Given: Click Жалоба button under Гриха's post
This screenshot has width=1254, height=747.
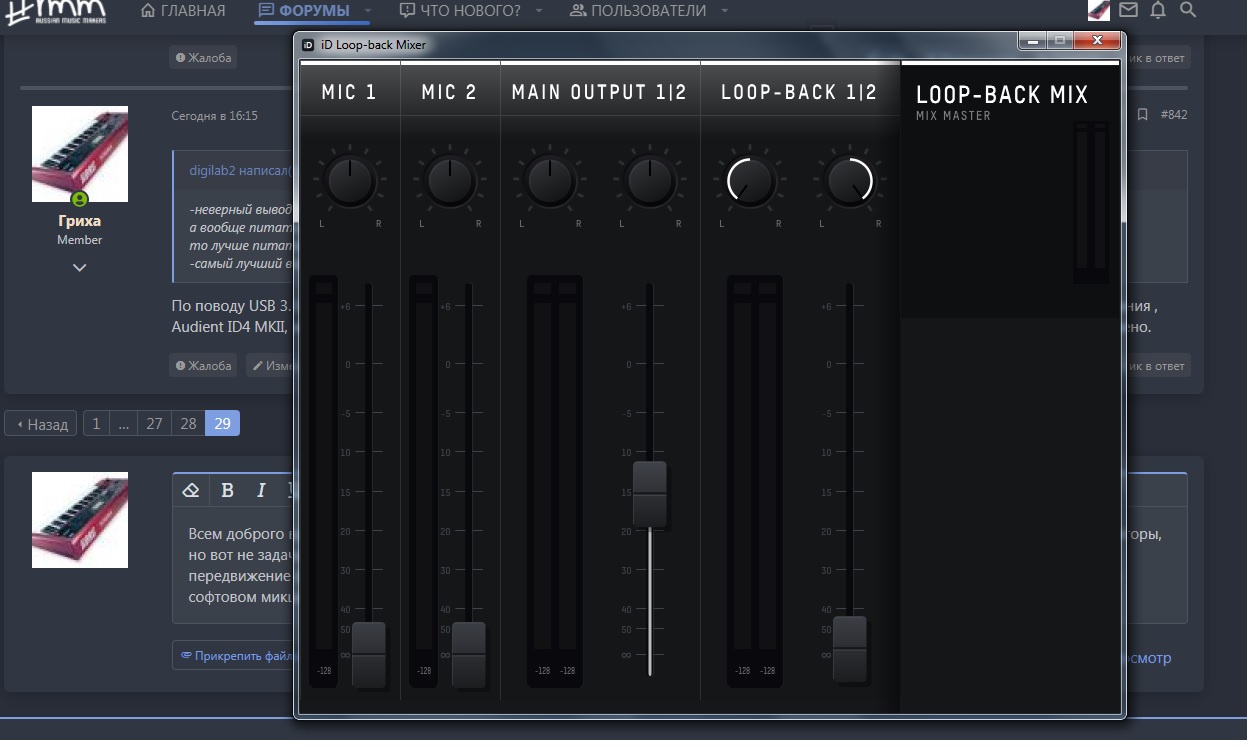Looking at the screenshot, I should pyautogui.click(x=203, y=366).
